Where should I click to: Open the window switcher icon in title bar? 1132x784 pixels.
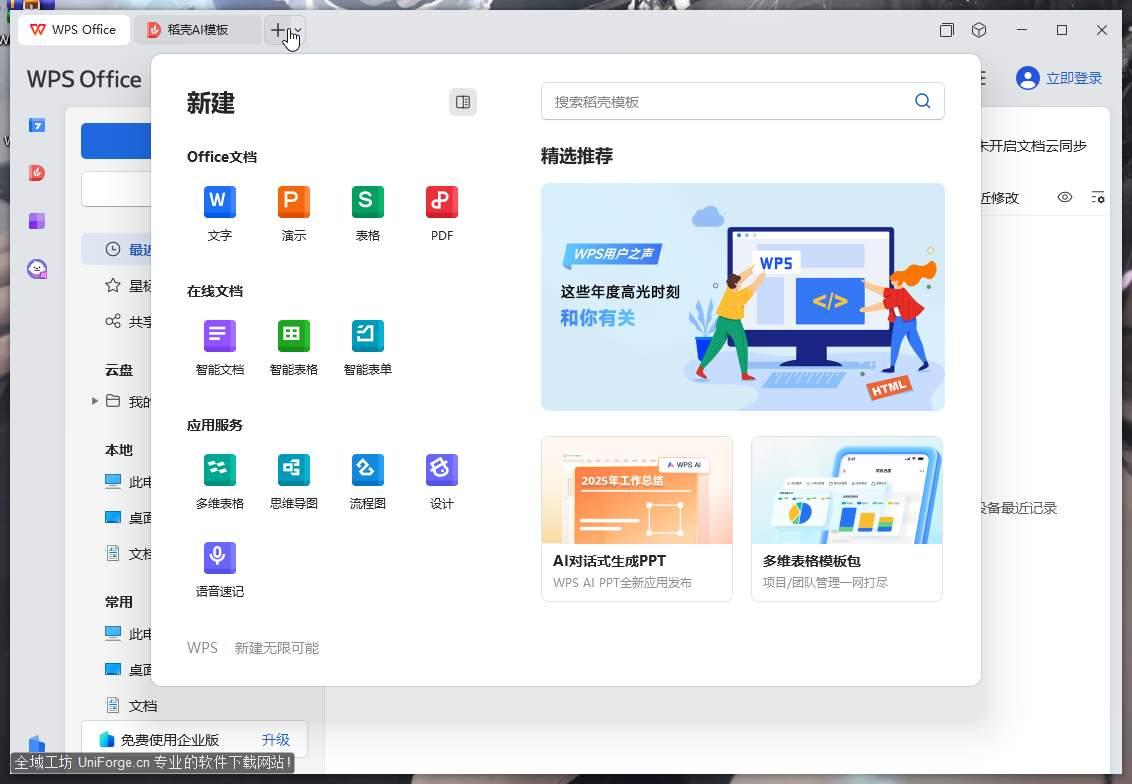pyautogui.click(x=946, y=30)
